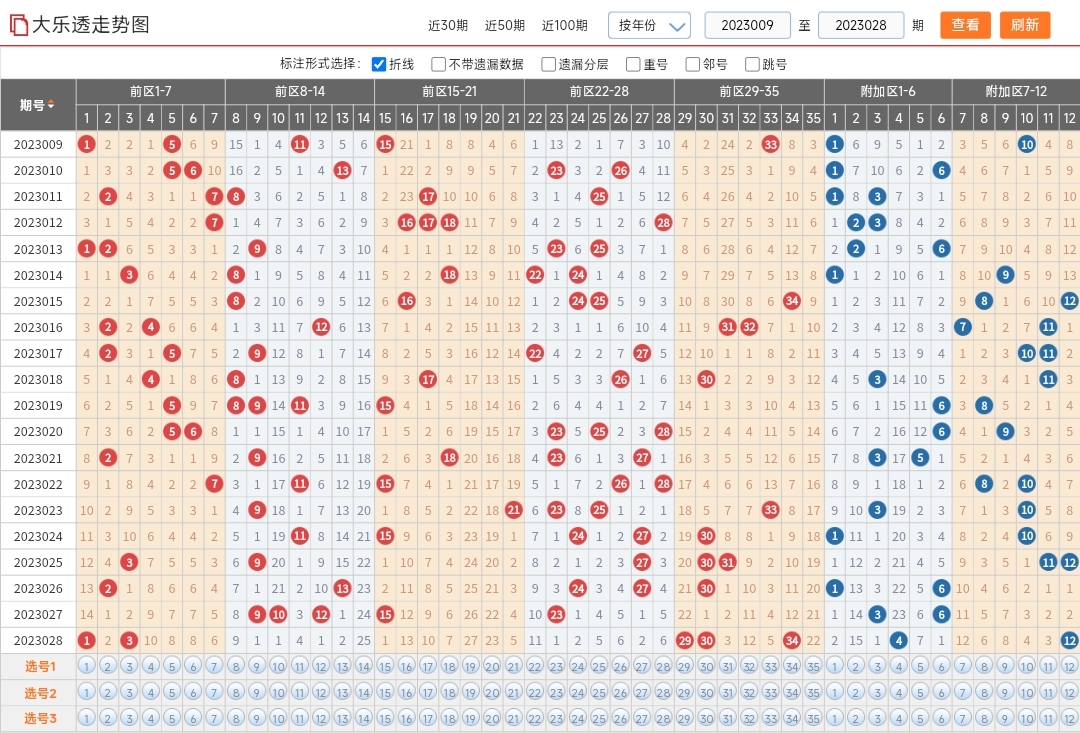Click the orange 查看 button
The width and height of the screenshot is (1080, 733).
pyautogui.click(x=965, y=25)
